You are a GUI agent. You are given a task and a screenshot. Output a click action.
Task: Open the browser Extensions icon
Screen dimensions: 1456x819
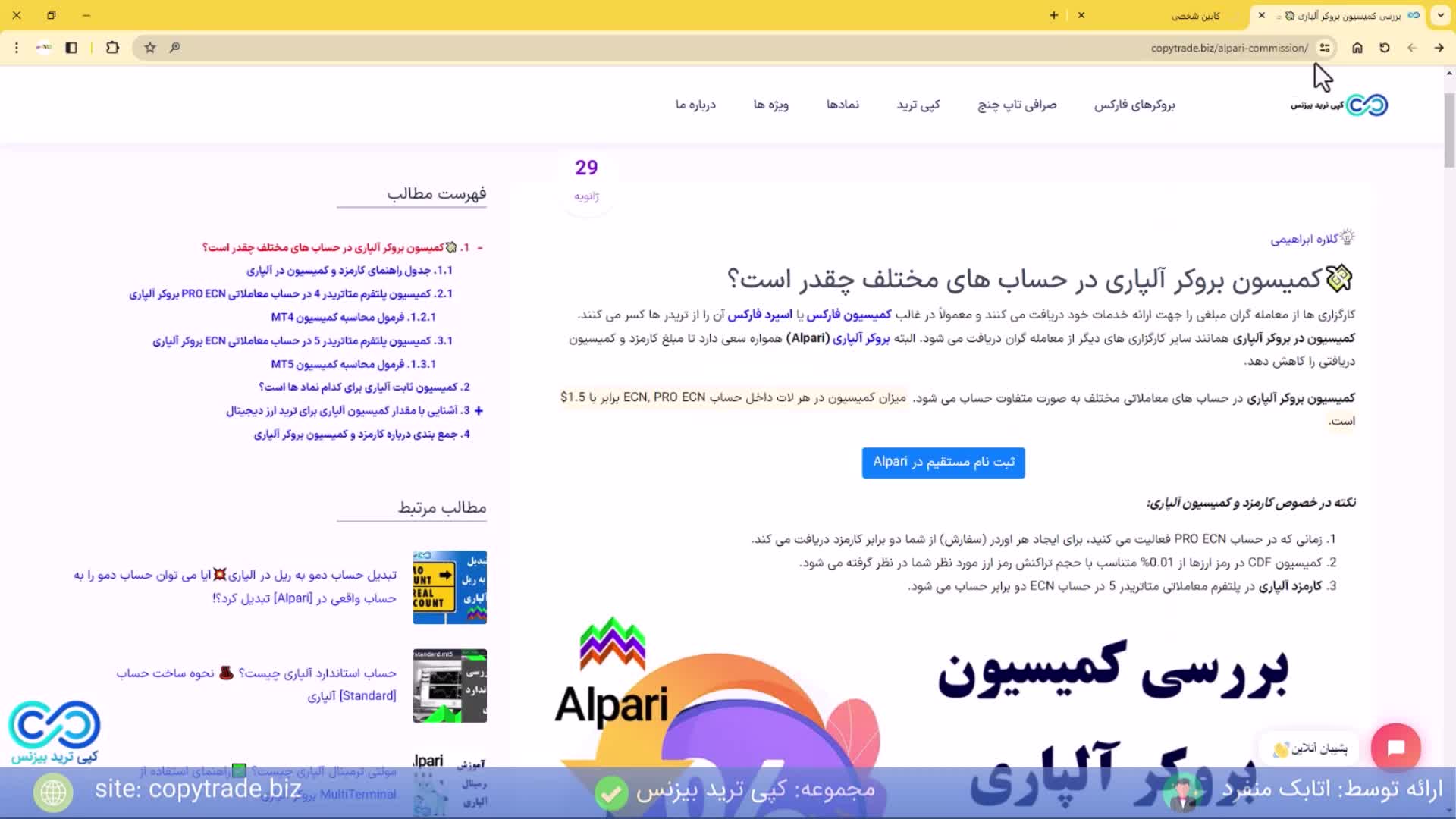coord(112,48)
